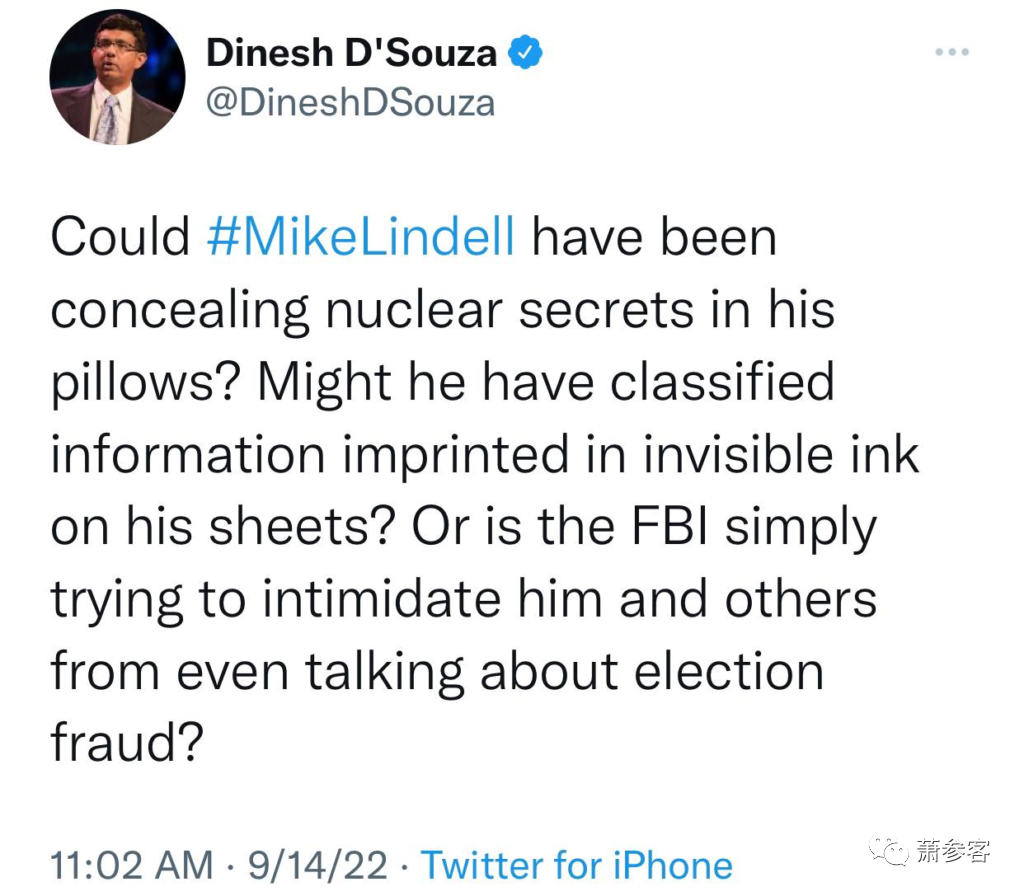This screenshot has height=896, width=1024.
Task: Click the word "fraud?" ending the tweet
Action: (x=127, y=743)
